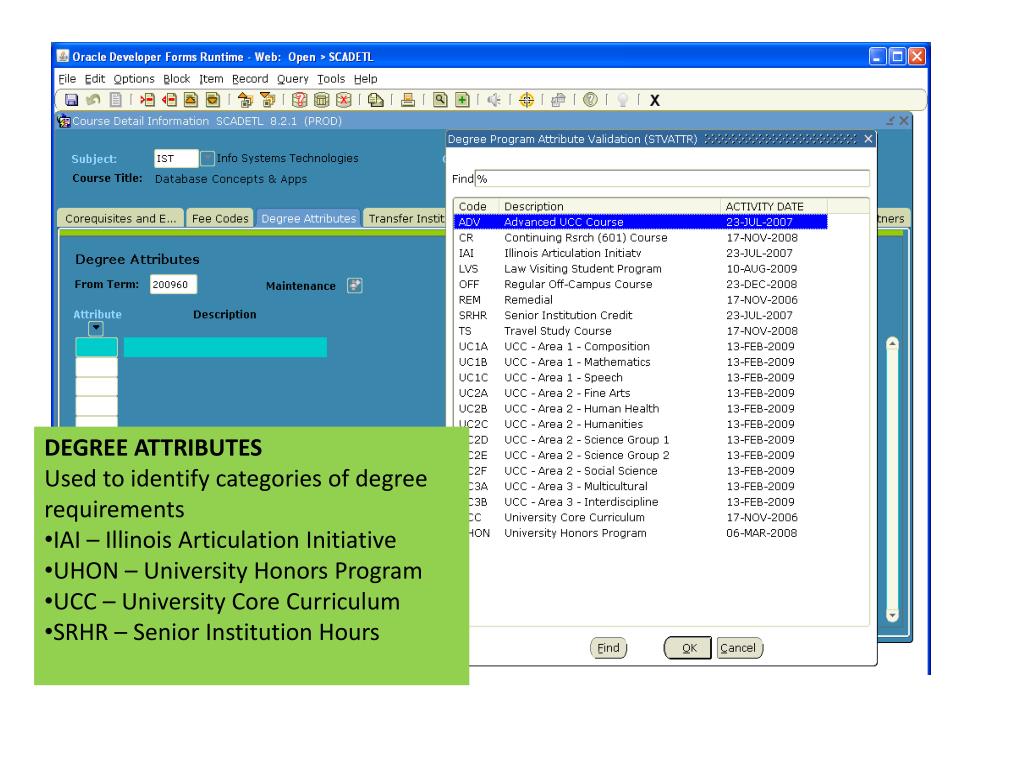Select the "Advanced UCC Course" row
This screenshot has height=768, width=1024.
click(641, 222)
